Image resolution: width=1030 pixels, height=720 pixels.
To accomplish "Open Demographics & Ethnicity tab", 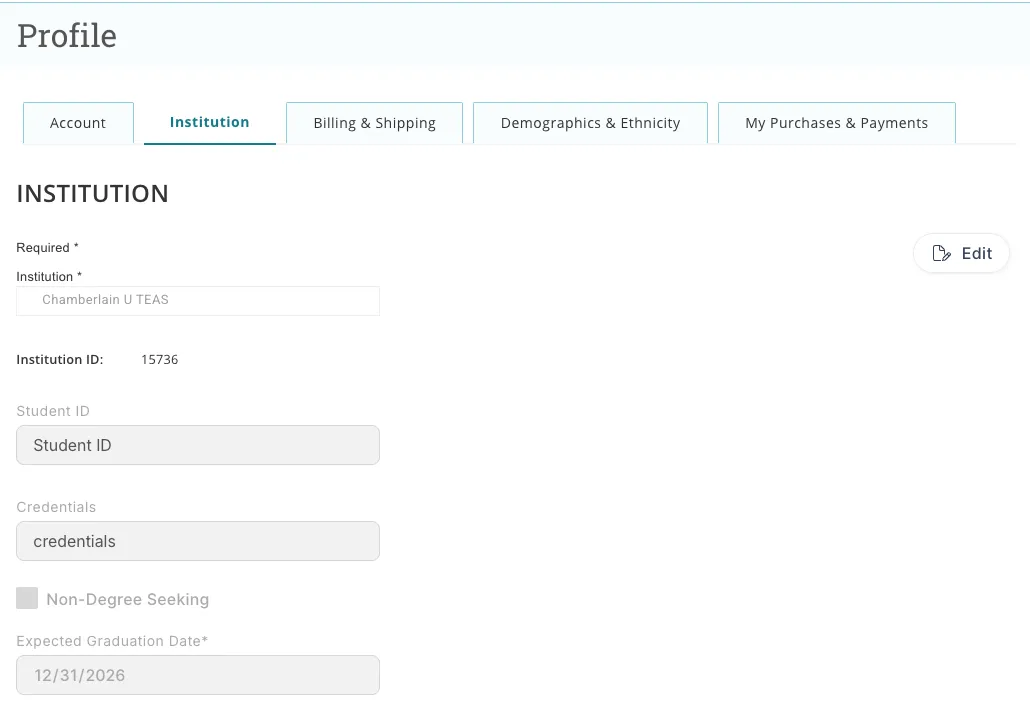I will pyautogui.click(x=590, y=123).
